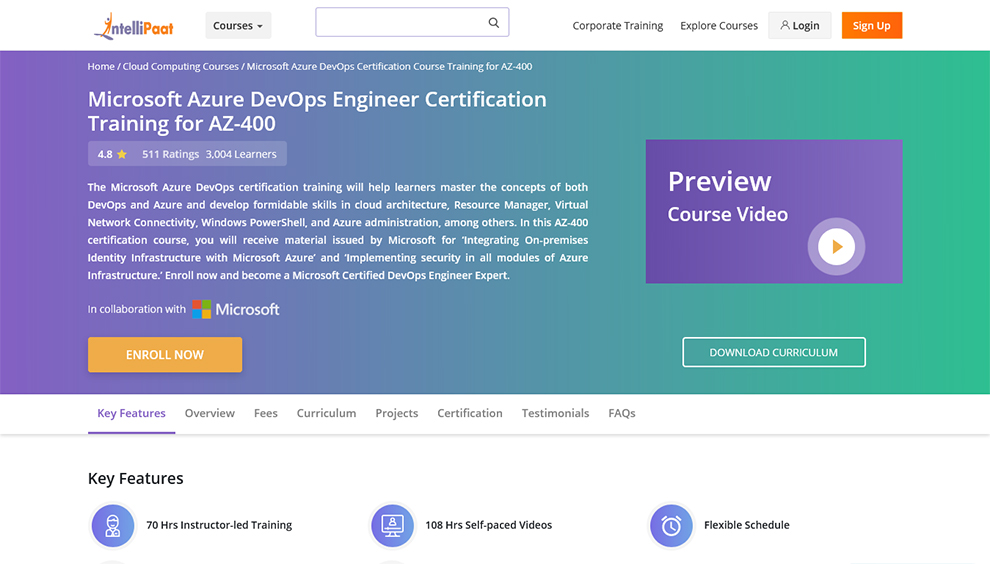Click Download Curriculum button

click(x=773, y=352)
